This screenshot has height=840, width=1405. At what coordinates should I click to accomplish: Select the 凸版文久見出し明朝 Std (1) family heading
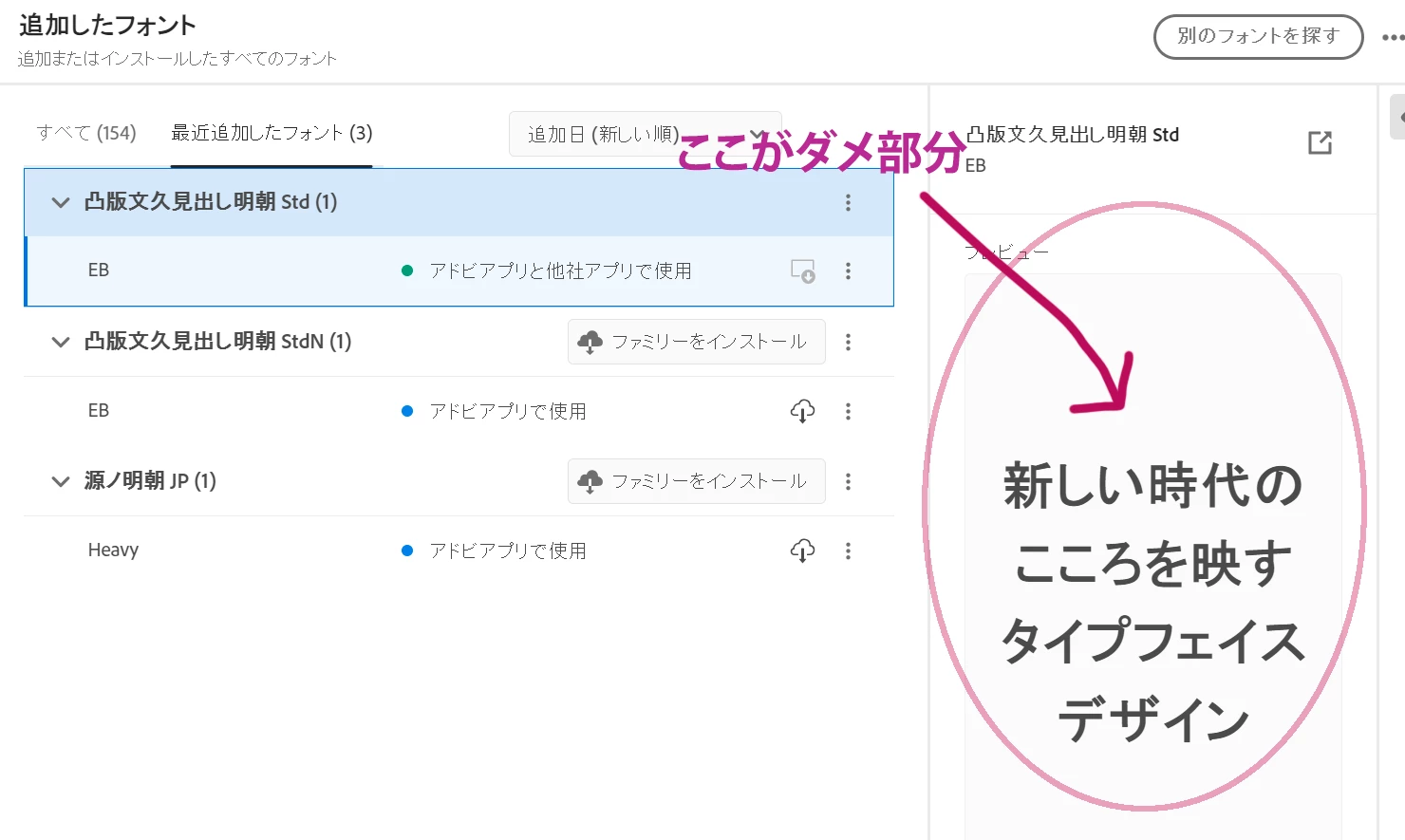pos(211,201)
